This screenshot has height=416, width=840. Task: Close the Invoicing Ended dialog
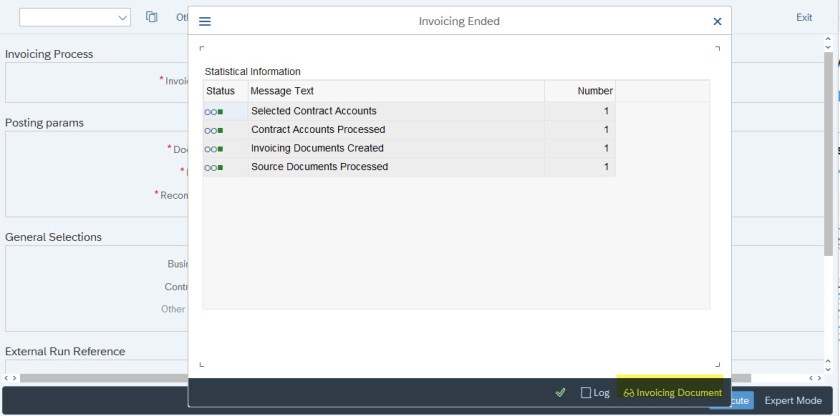point(717,21)
